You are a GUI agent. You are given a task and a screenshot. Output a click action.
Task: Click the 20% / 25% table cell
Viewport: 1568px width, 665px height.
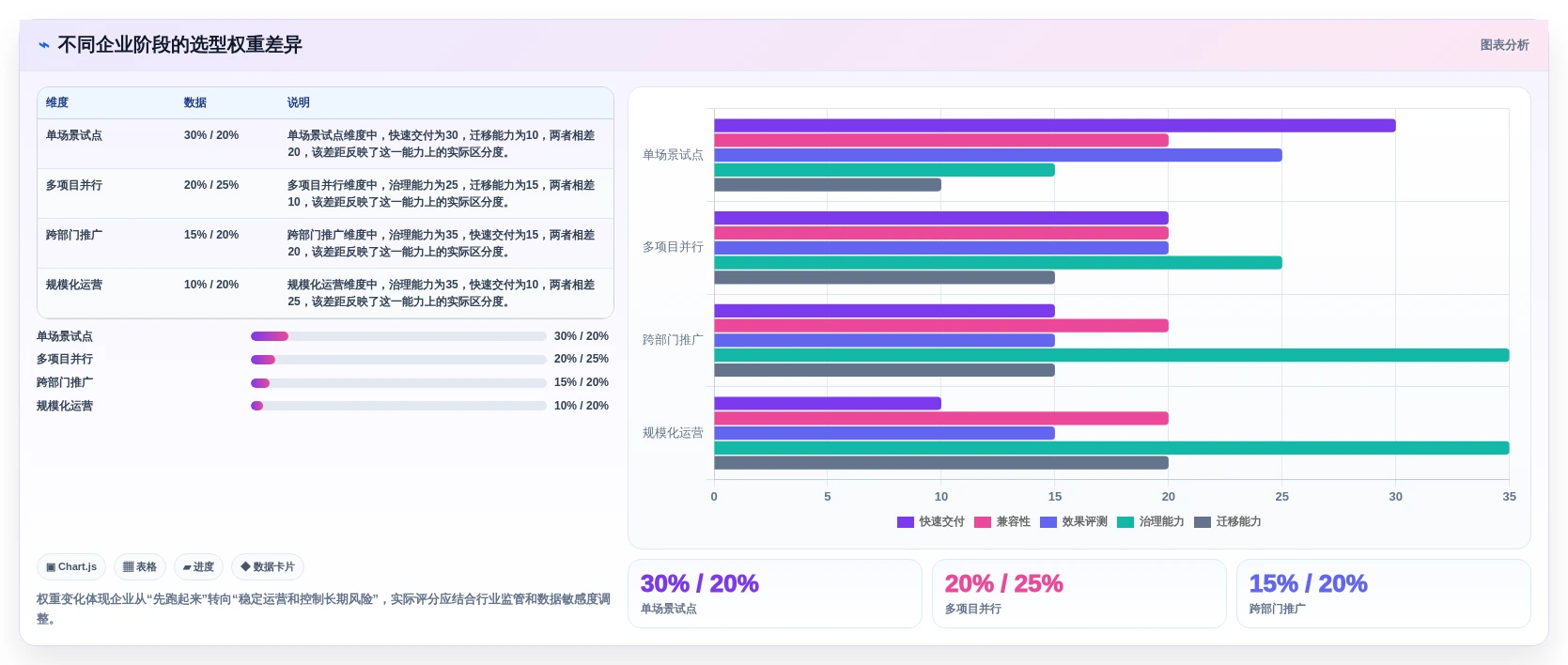[x=211, y=185]
